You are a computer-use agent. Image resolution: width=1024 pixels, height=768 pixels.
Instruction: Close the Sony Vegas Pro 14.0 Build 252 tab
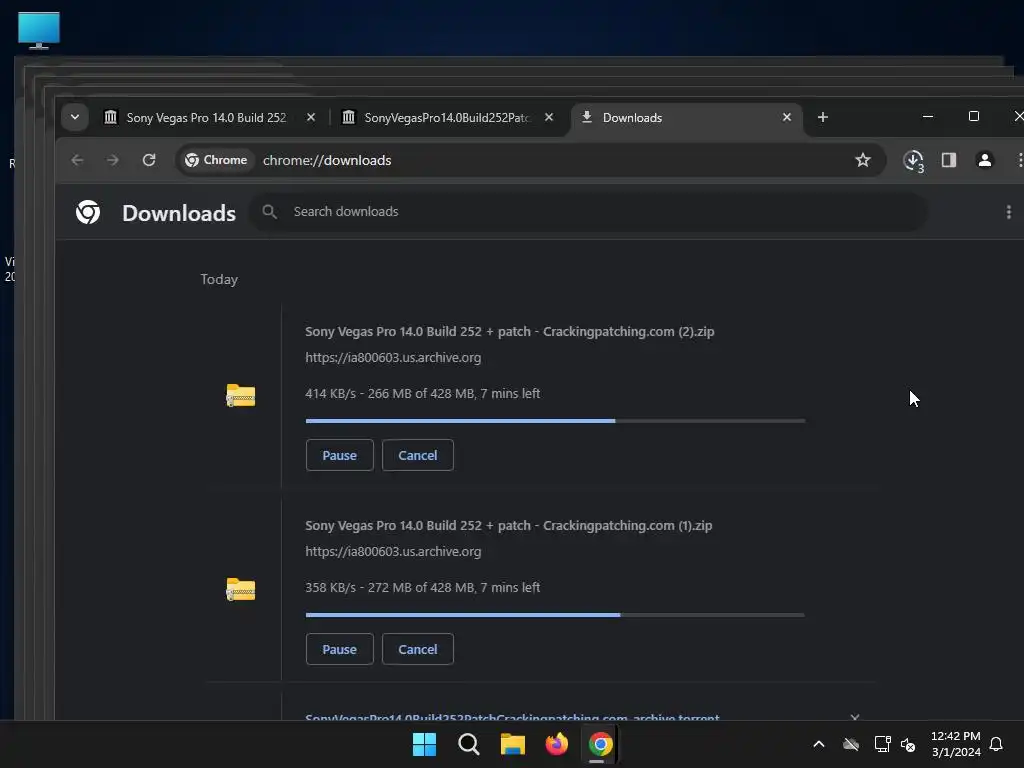311,118
